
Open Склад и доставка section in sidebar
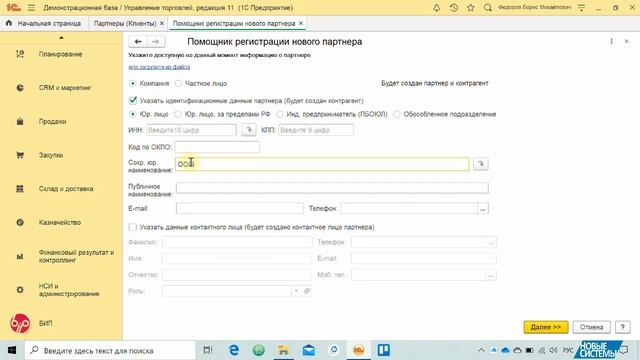66,189
